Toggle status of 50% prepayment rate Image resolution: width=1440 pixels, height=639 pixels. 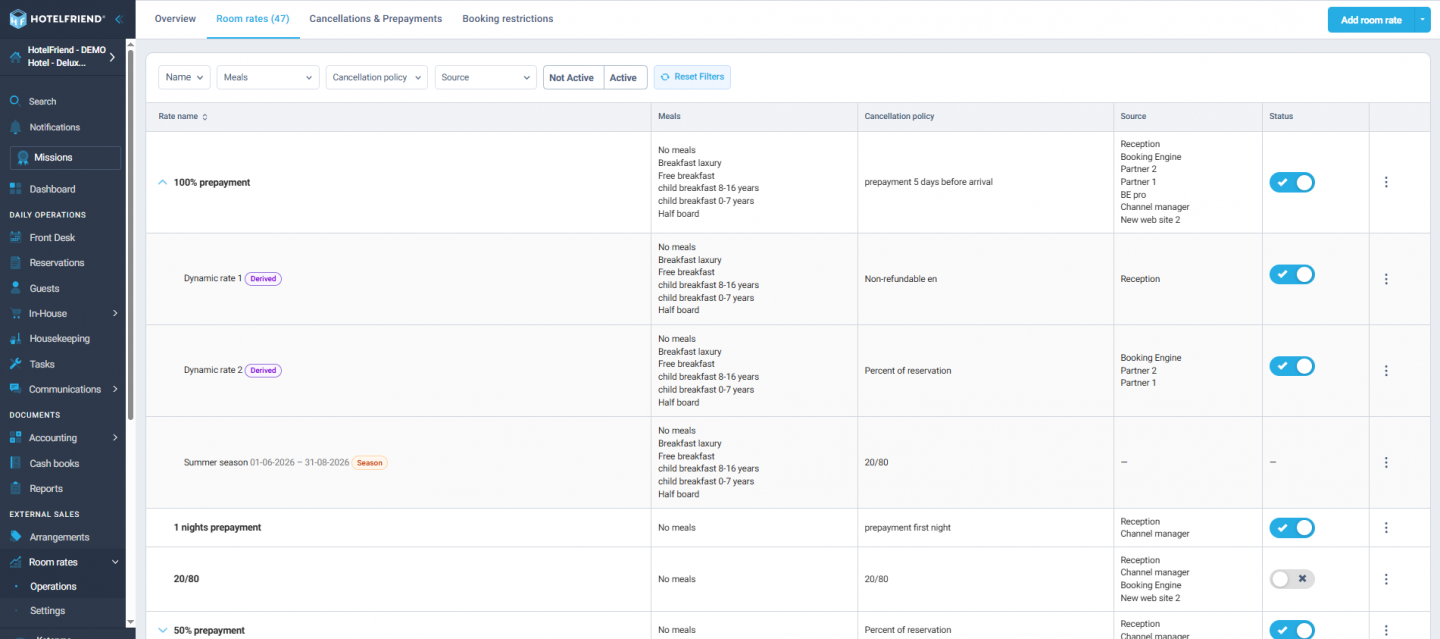1292,629
